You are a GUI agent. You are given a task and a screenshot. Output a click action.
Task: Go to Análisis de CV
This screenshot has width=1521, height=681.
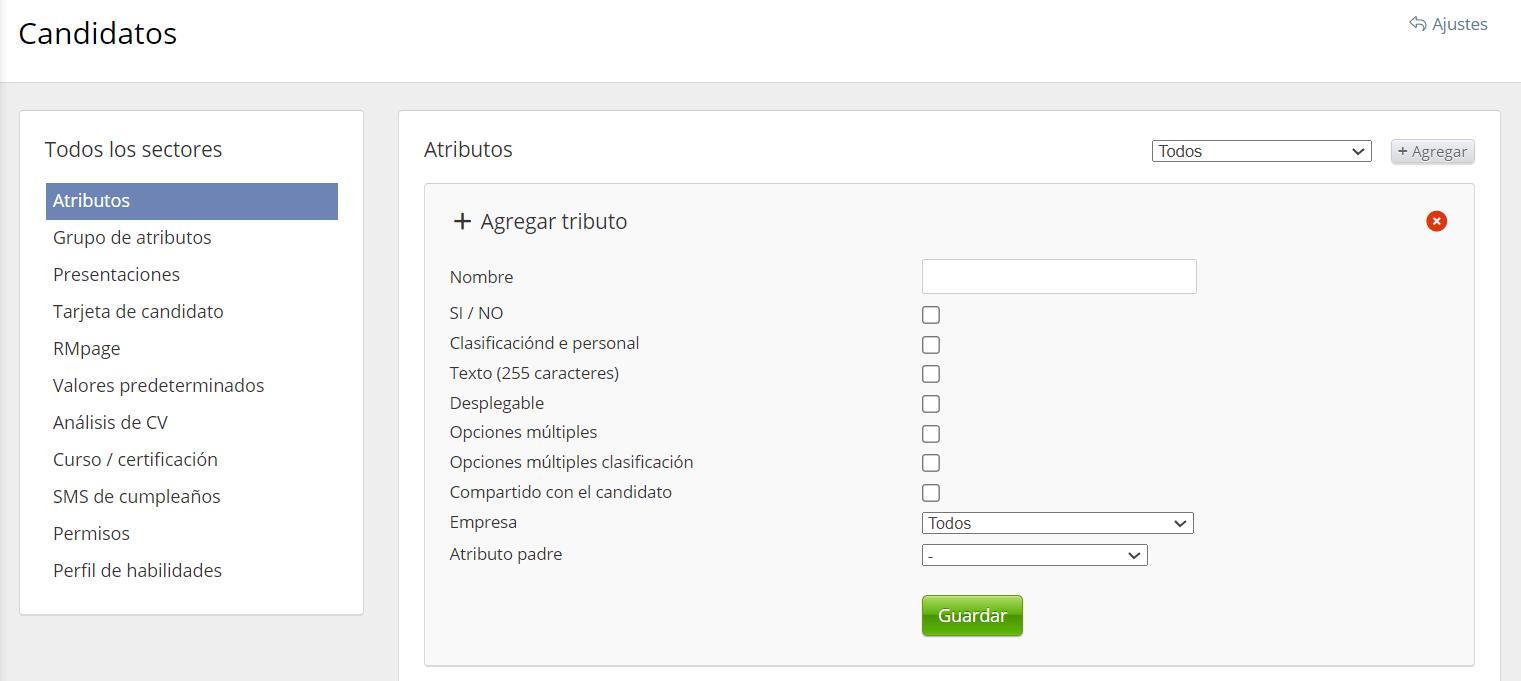point(110,423)
